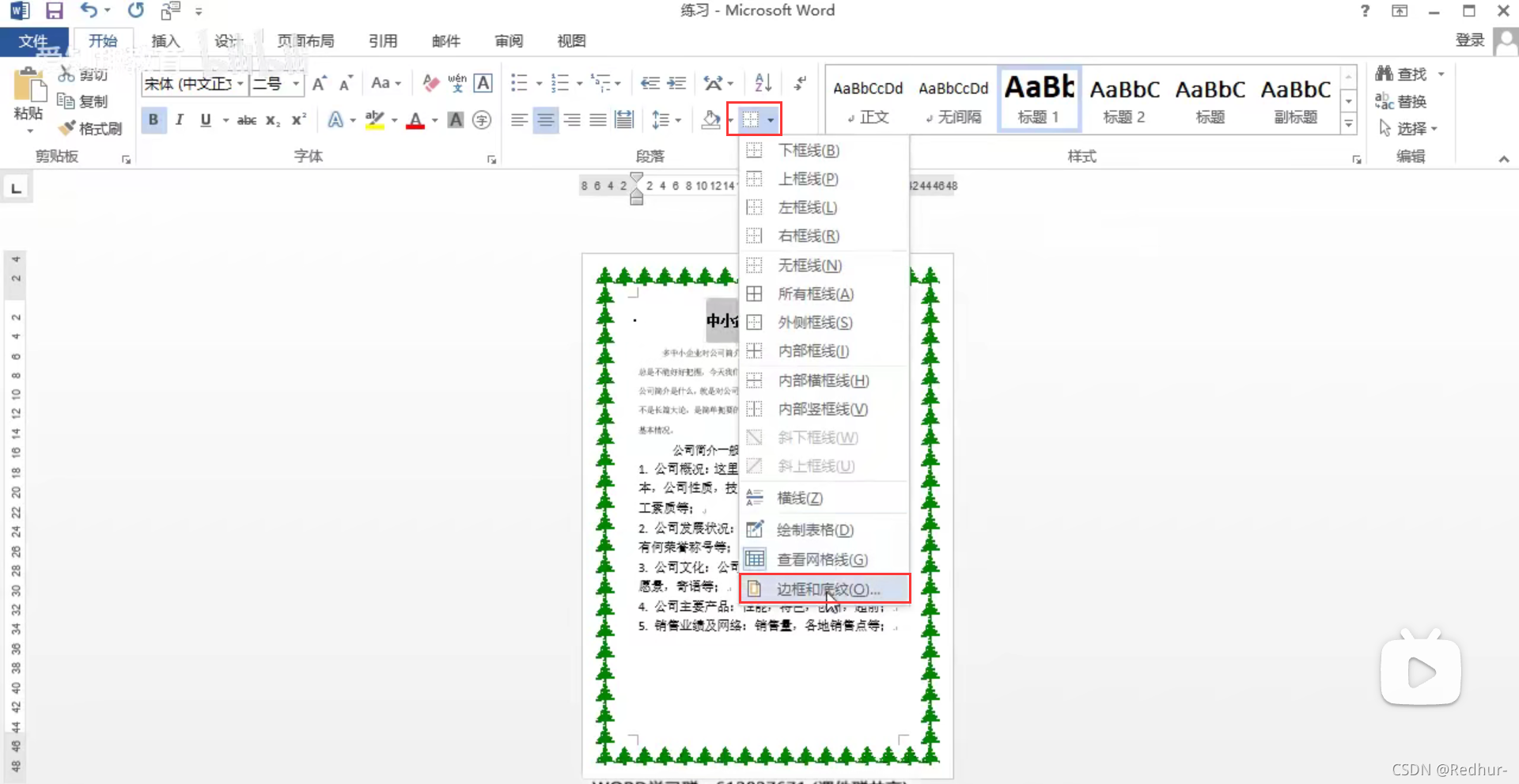Choose 边框和底纹(O) from the borders menu

(x=823, y=589)
